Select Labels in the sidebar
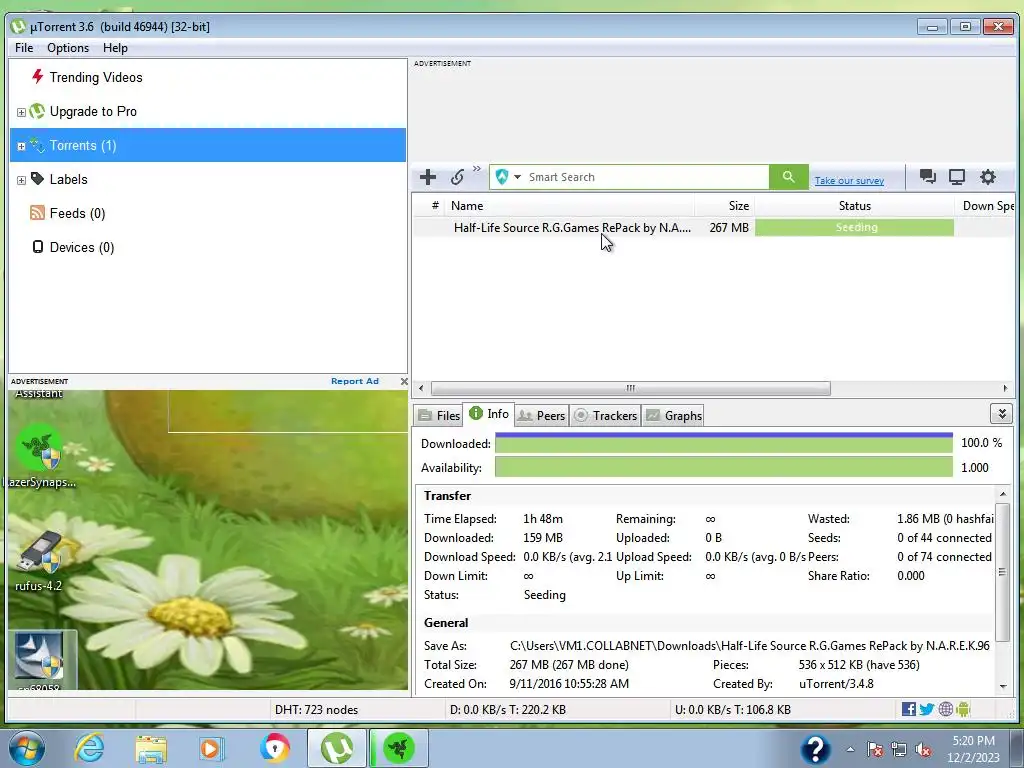The height and width of the screenshot is (768, 1024). point(69,179)
